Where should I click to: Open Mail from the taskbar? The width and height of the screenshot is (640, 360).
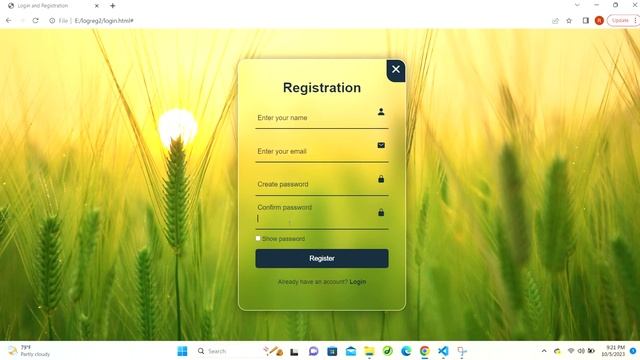351,351
